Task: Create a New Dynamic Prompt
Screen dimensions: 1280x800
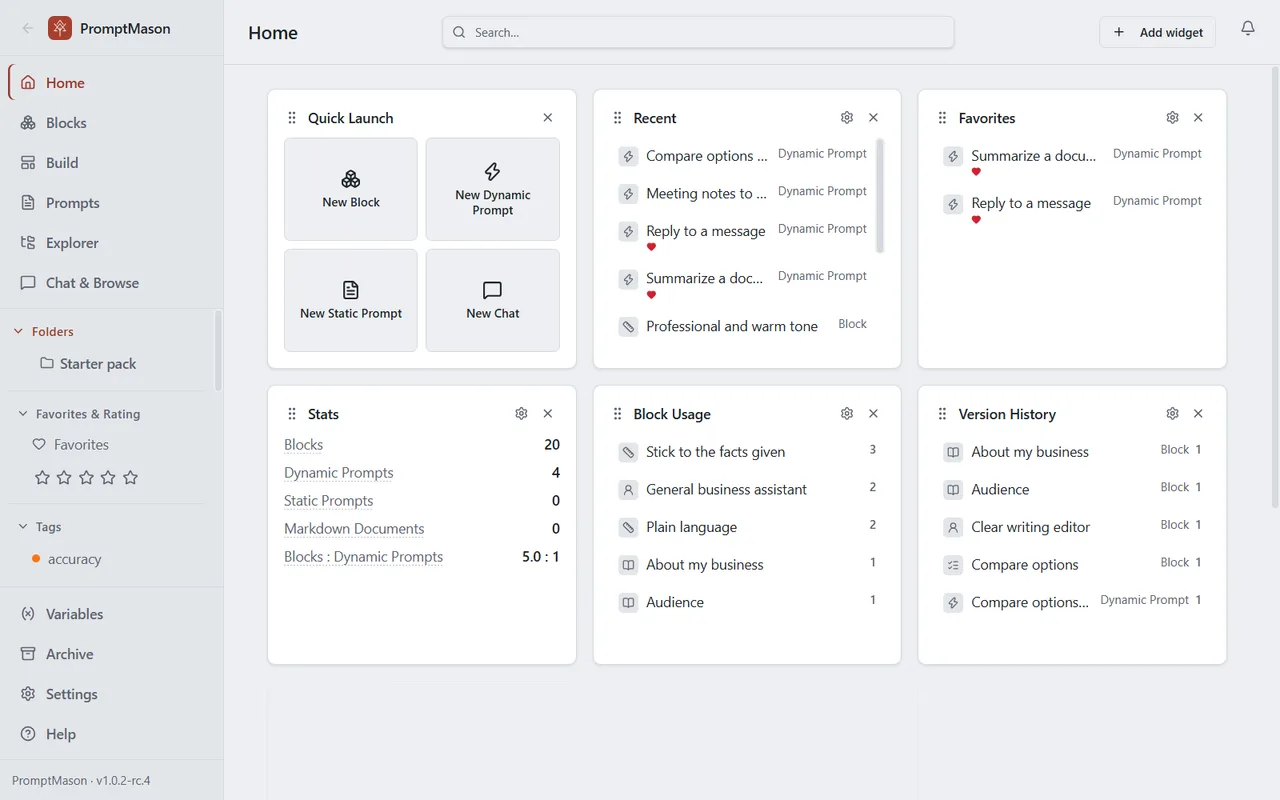Action: [493, 189]
